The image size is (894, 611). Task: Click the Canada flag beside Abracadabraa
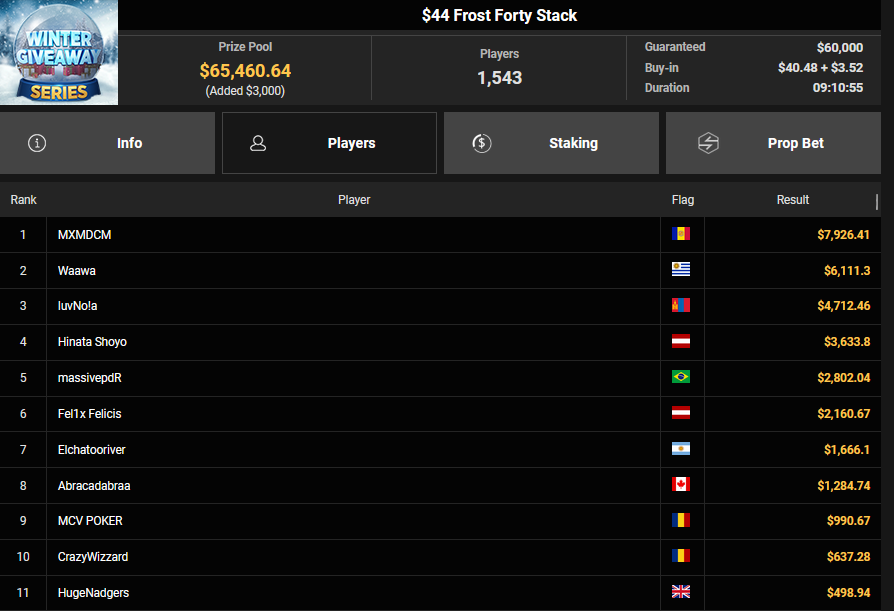(x=681, y=485)
